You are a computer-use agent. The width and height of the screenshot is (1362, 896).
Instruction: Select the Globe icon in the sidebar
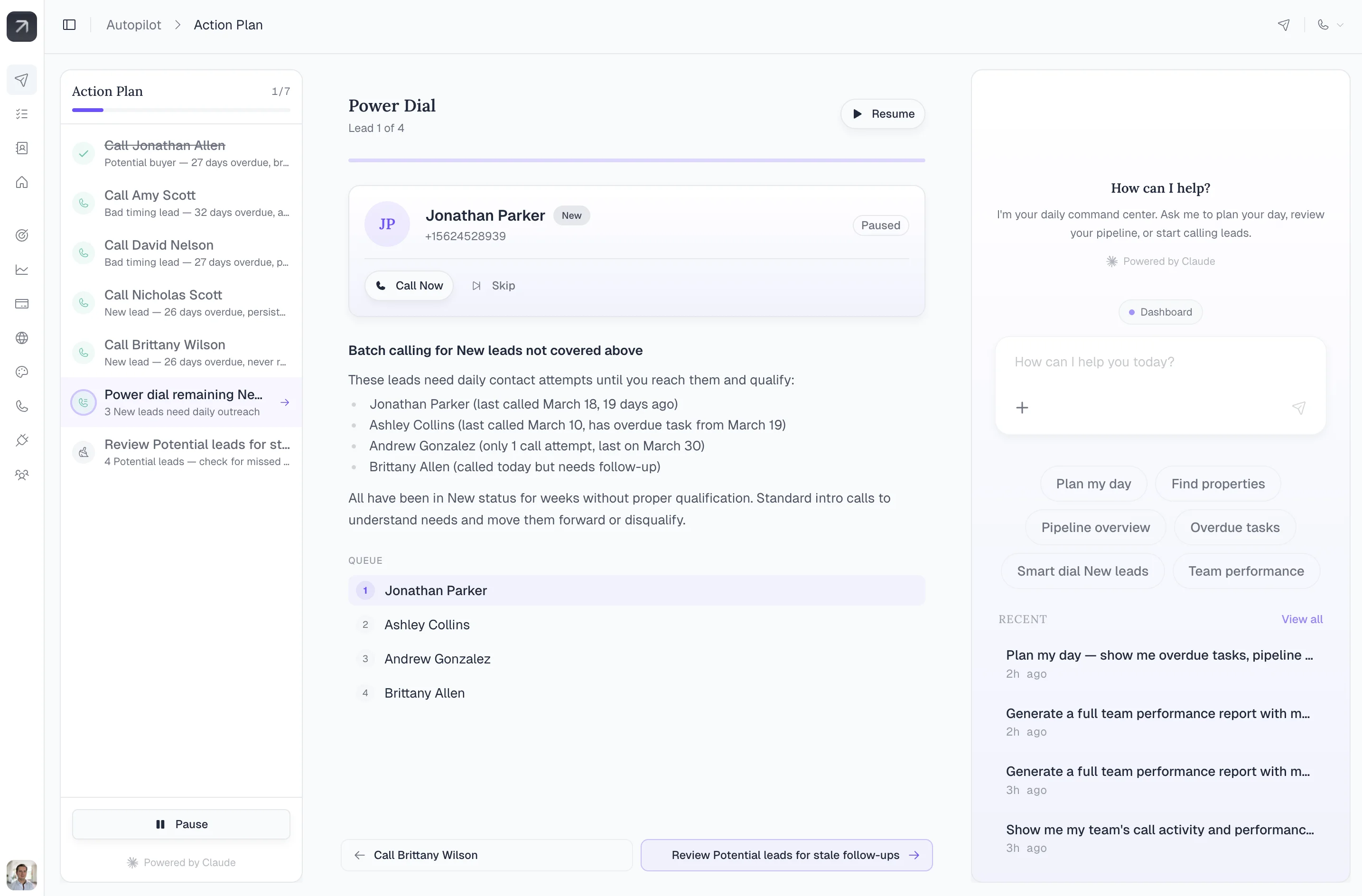coord(22,337)
